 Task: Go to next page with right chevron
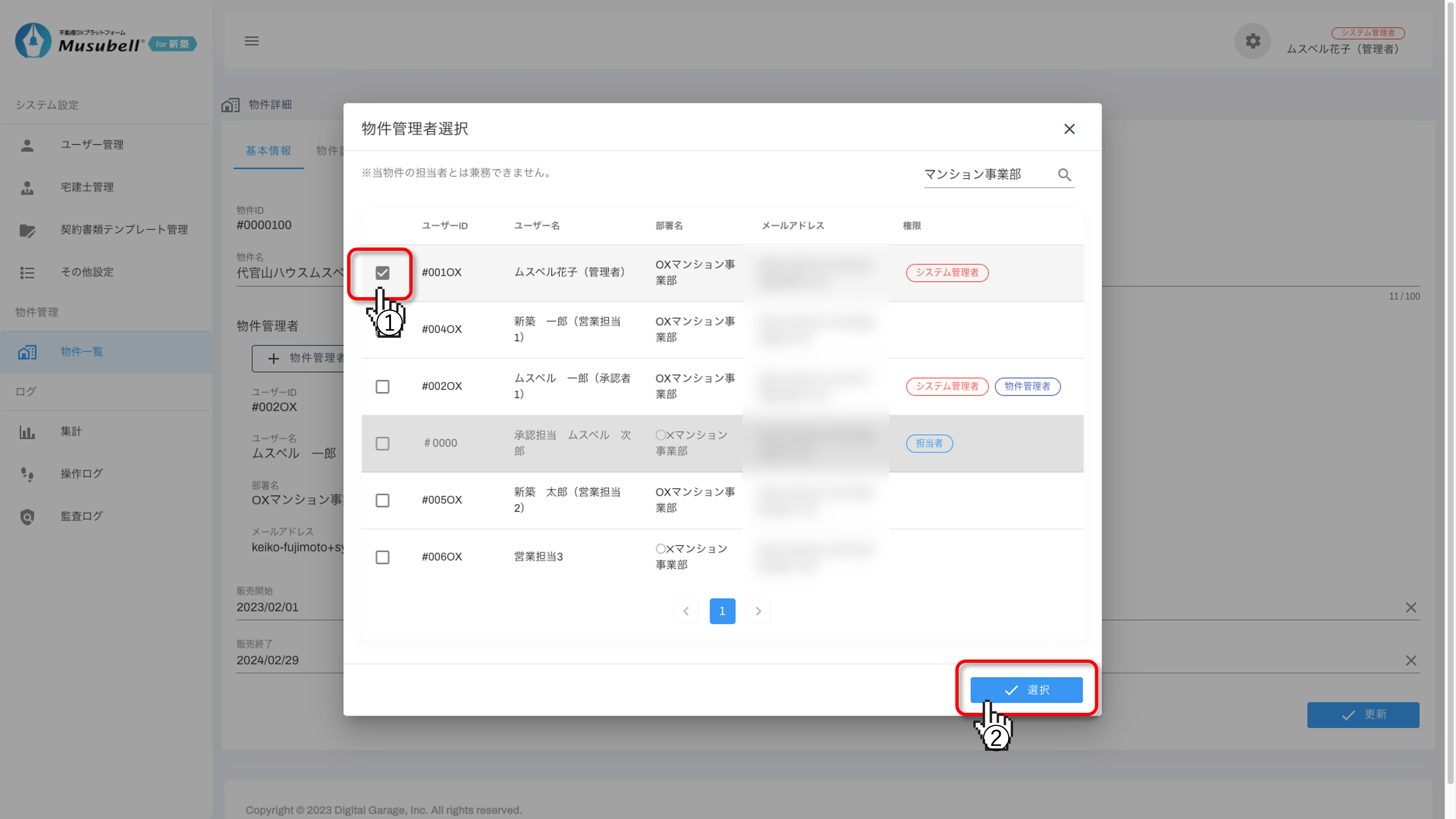pos(758,611)
